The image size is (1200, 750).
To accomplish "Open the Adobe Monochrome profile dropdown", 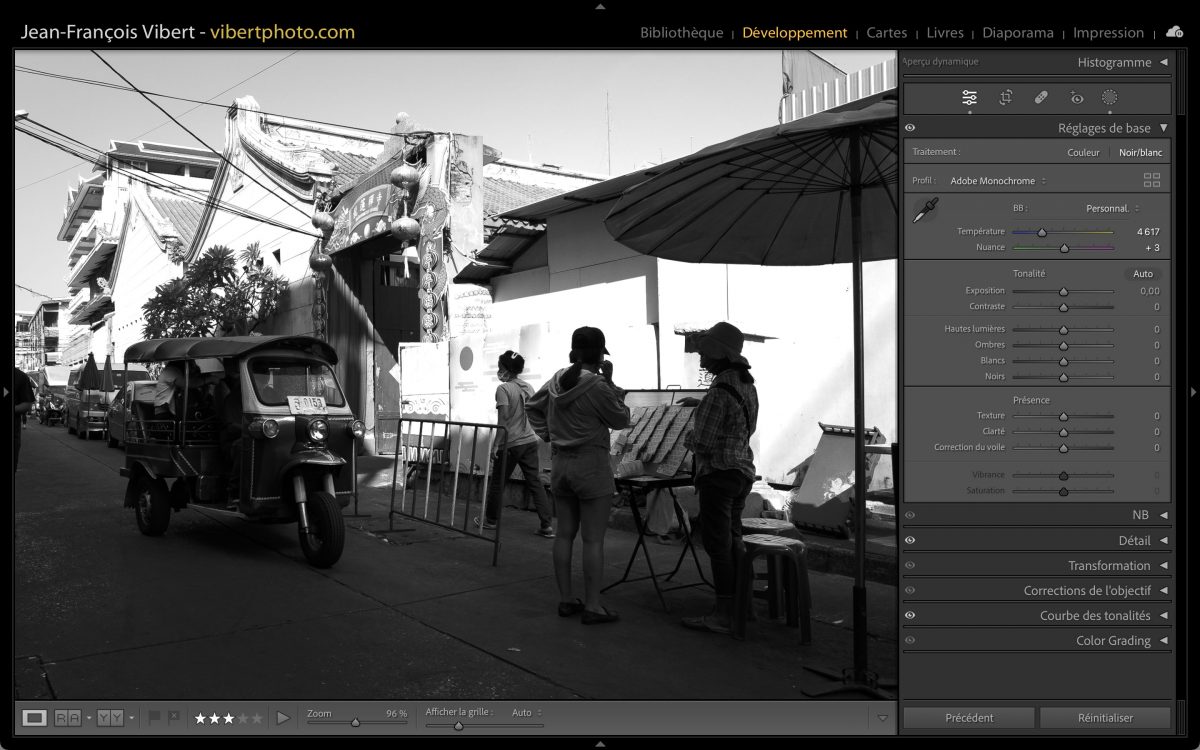I will tap(997, 181).
